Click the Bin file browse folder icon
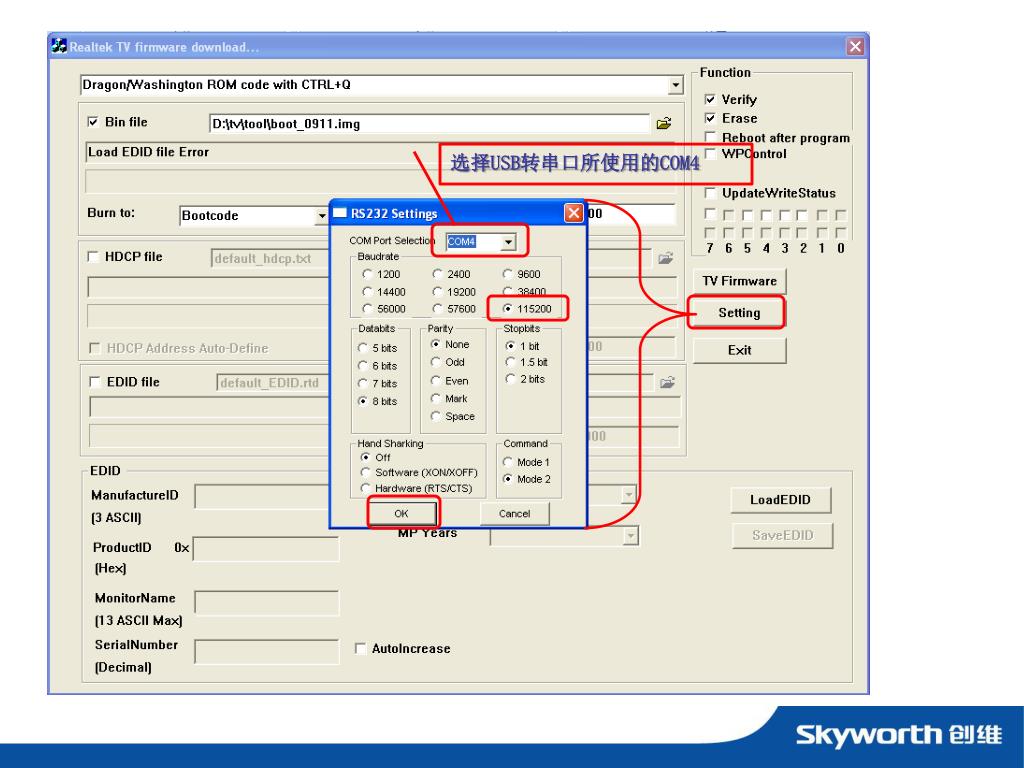Image resolution: width=1024 pixels, height=768 pixels. pyautogui.click(x=662, y=124)
